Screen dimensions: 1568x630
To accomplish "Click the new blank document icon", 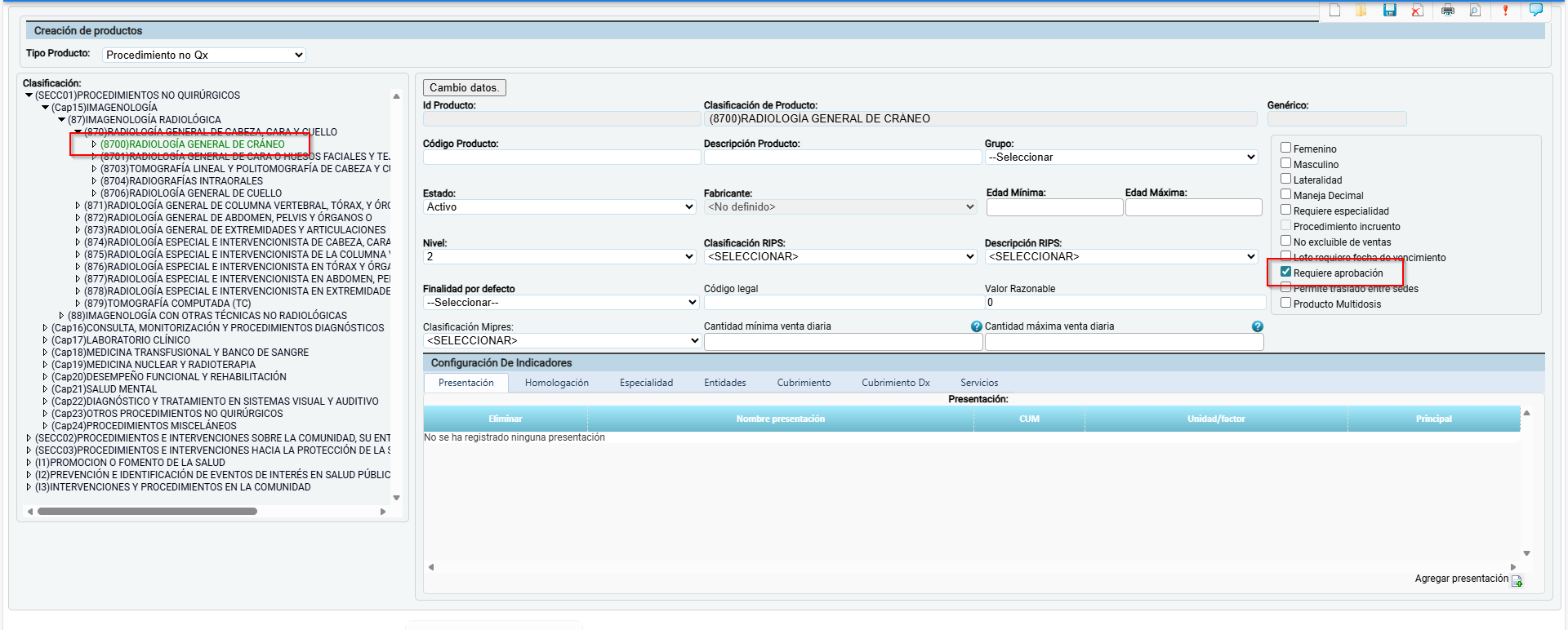I will 1335,10.
